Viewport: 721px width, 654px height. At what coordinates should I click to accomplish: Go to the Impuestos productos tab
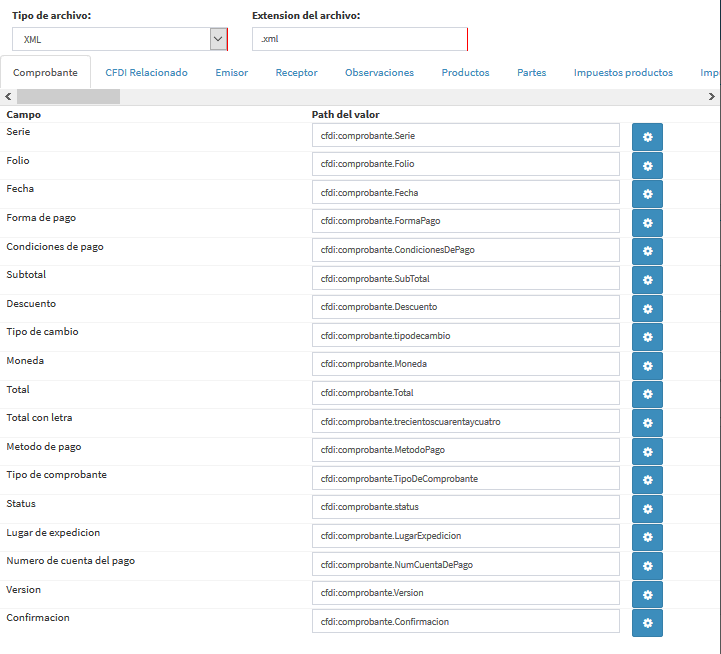pos(623,73)
